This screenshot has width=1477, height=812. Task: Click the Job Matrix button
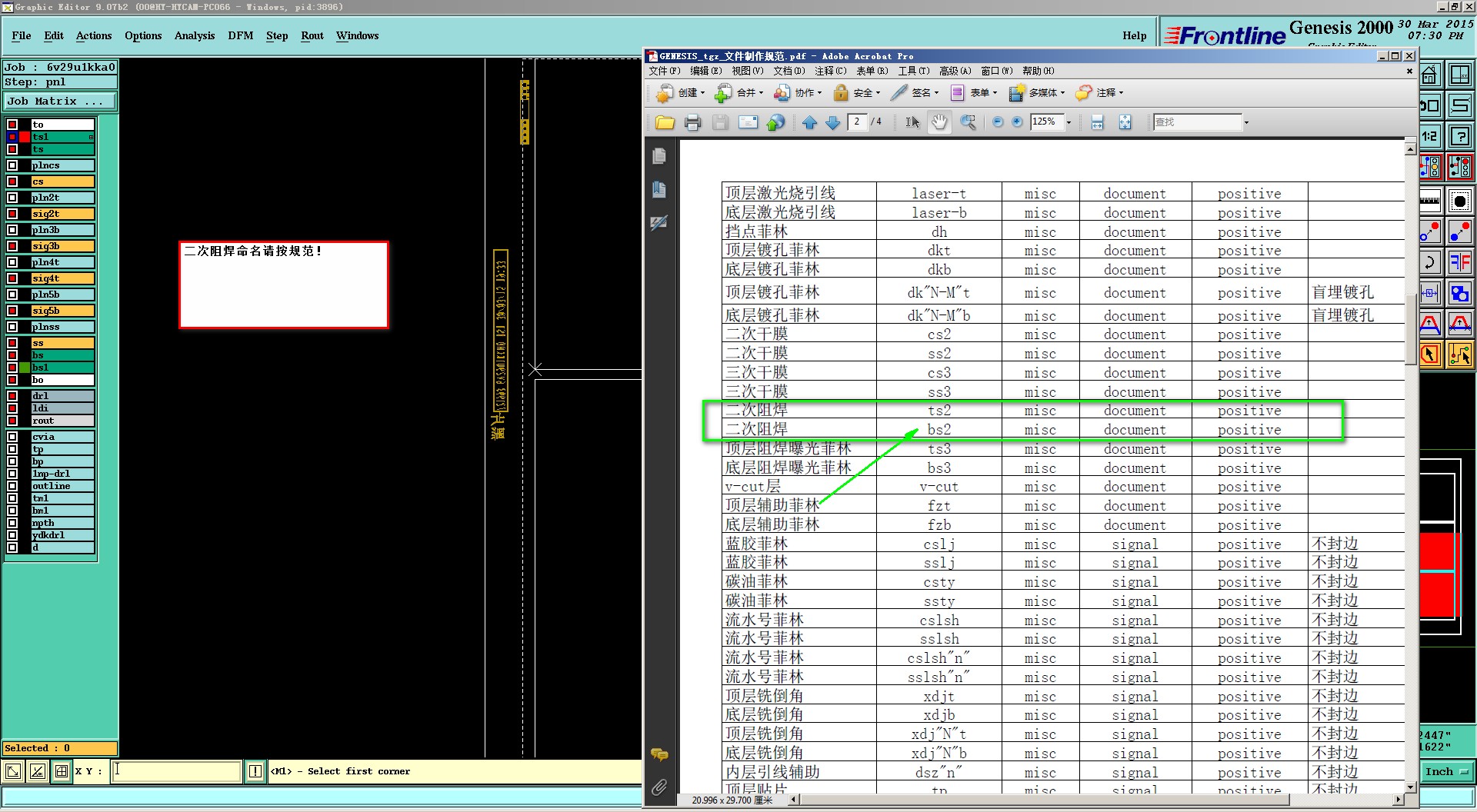pyautogui.click(x=60, y=101)
